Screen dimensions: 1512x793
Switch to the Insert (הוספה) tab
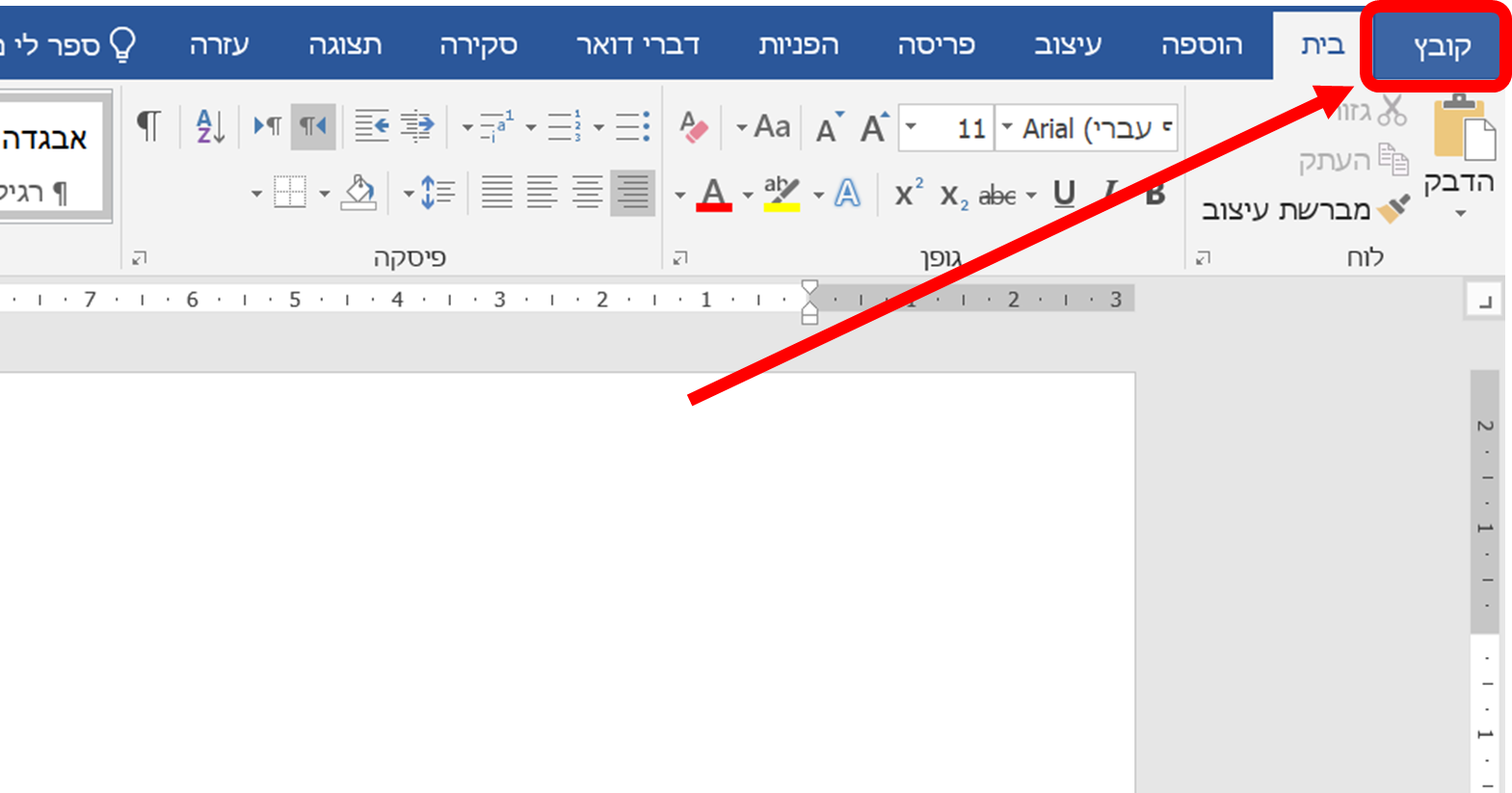tap(1202, 45)
